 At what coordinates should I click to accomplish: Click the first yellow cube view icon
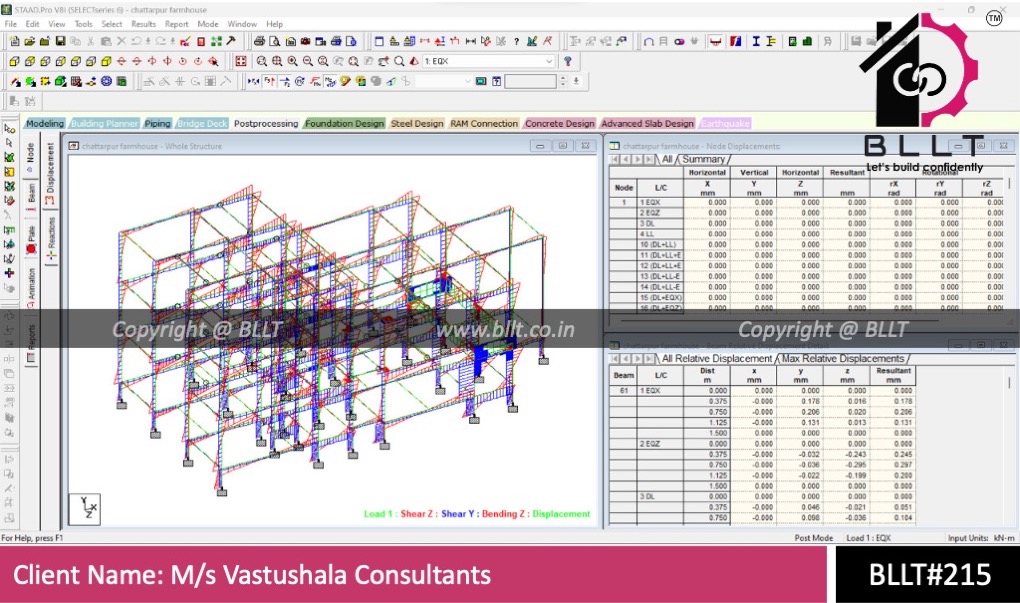[14, 61]
